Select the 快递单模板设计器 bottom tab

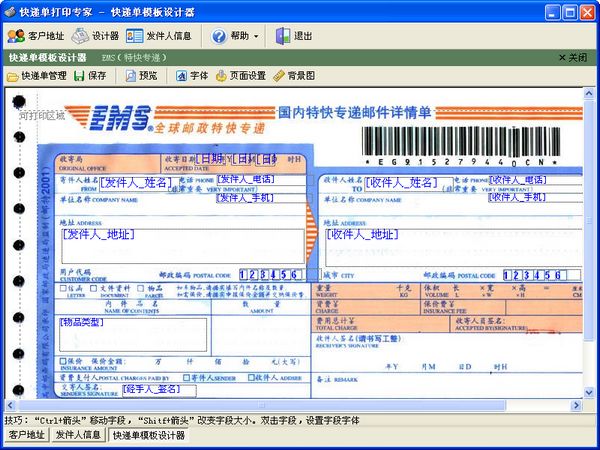click(x=148, y=435)
